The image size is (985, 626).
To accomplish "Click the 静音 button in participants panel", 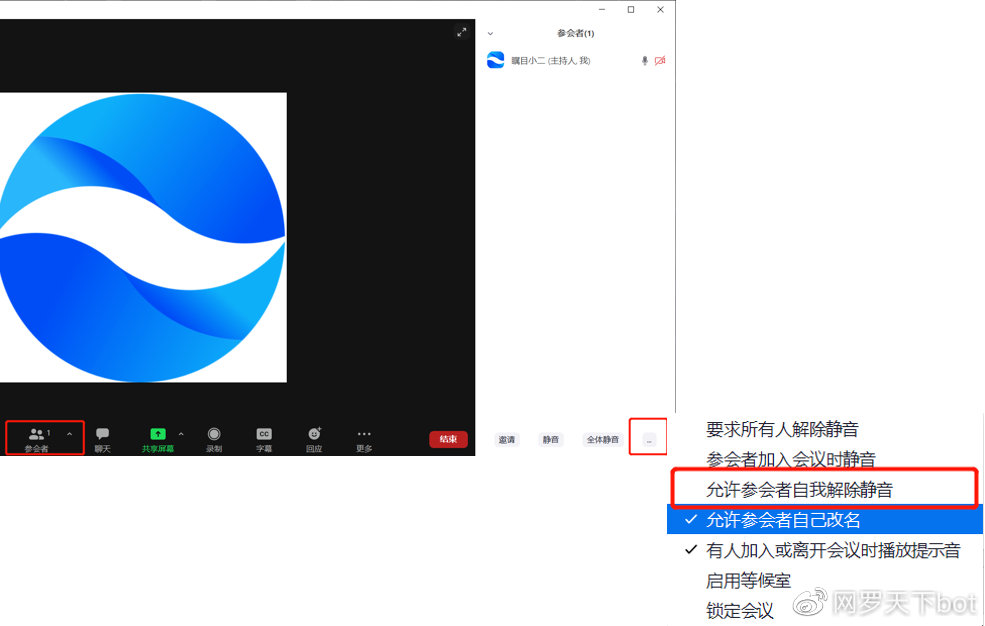I will pyautogui.click(x=551, y=440).
